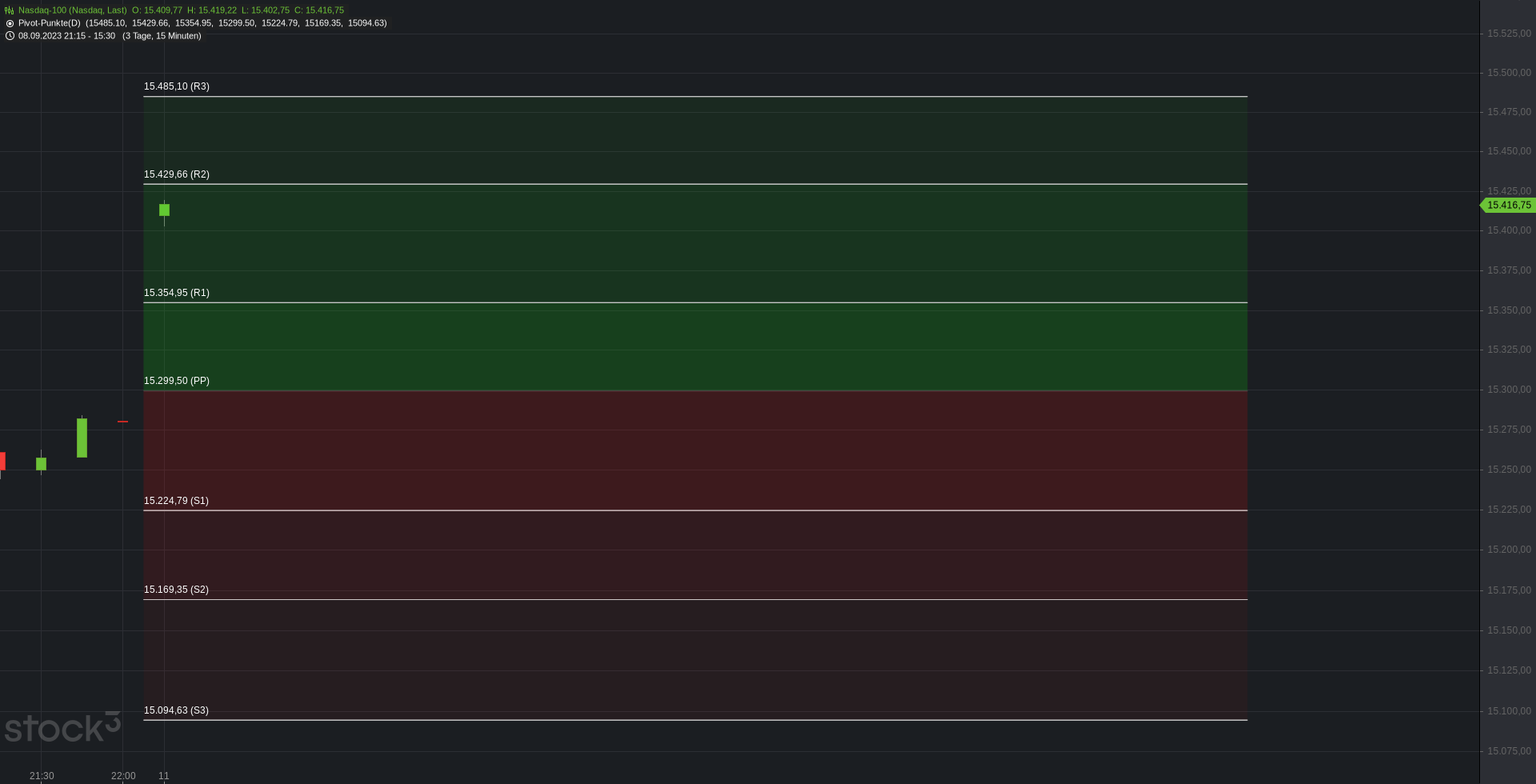
Task: Select the tall green candle below the PP line
Action: point(82,438)
